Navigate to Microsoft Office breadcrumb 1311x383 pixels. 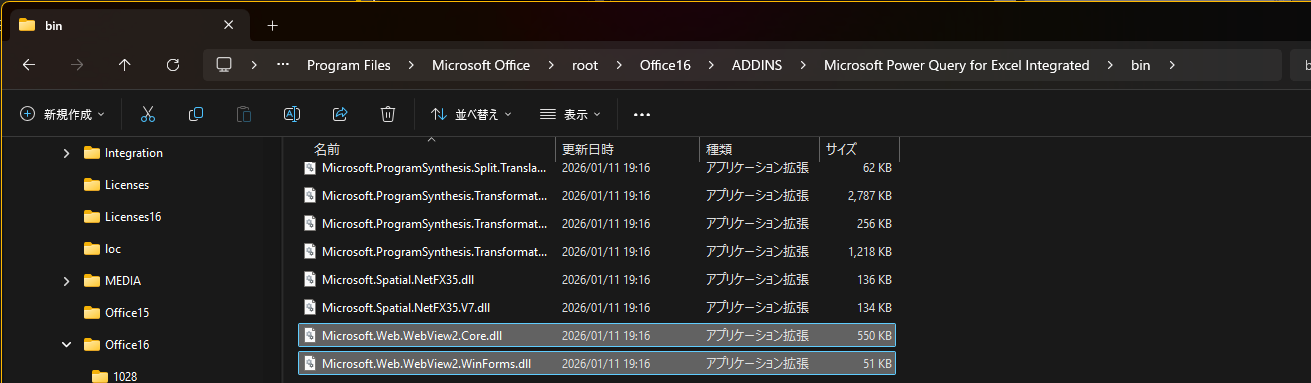pyautogui.click(x=481, y=65)
